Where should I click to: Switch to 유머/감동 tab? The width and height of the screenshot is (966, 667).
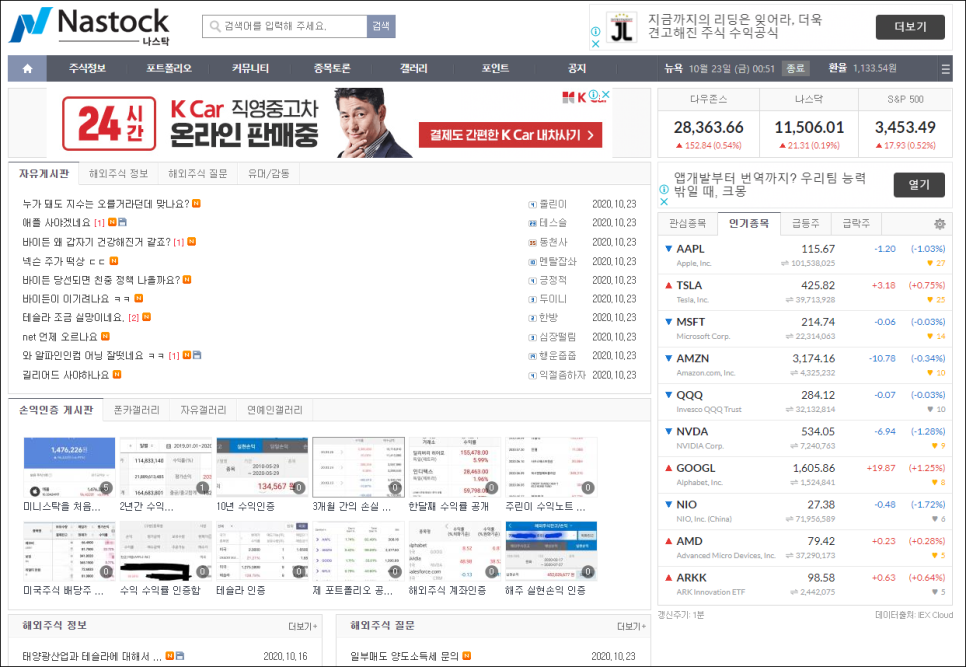[269, 174]
